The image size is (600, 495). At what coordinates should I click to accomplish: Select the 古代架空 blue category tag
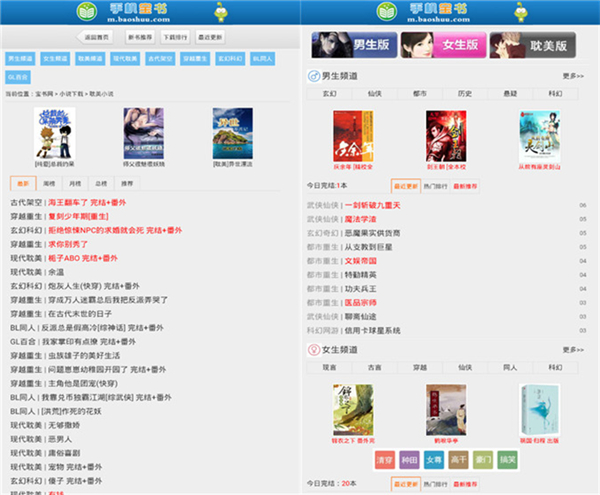point(160,59)
